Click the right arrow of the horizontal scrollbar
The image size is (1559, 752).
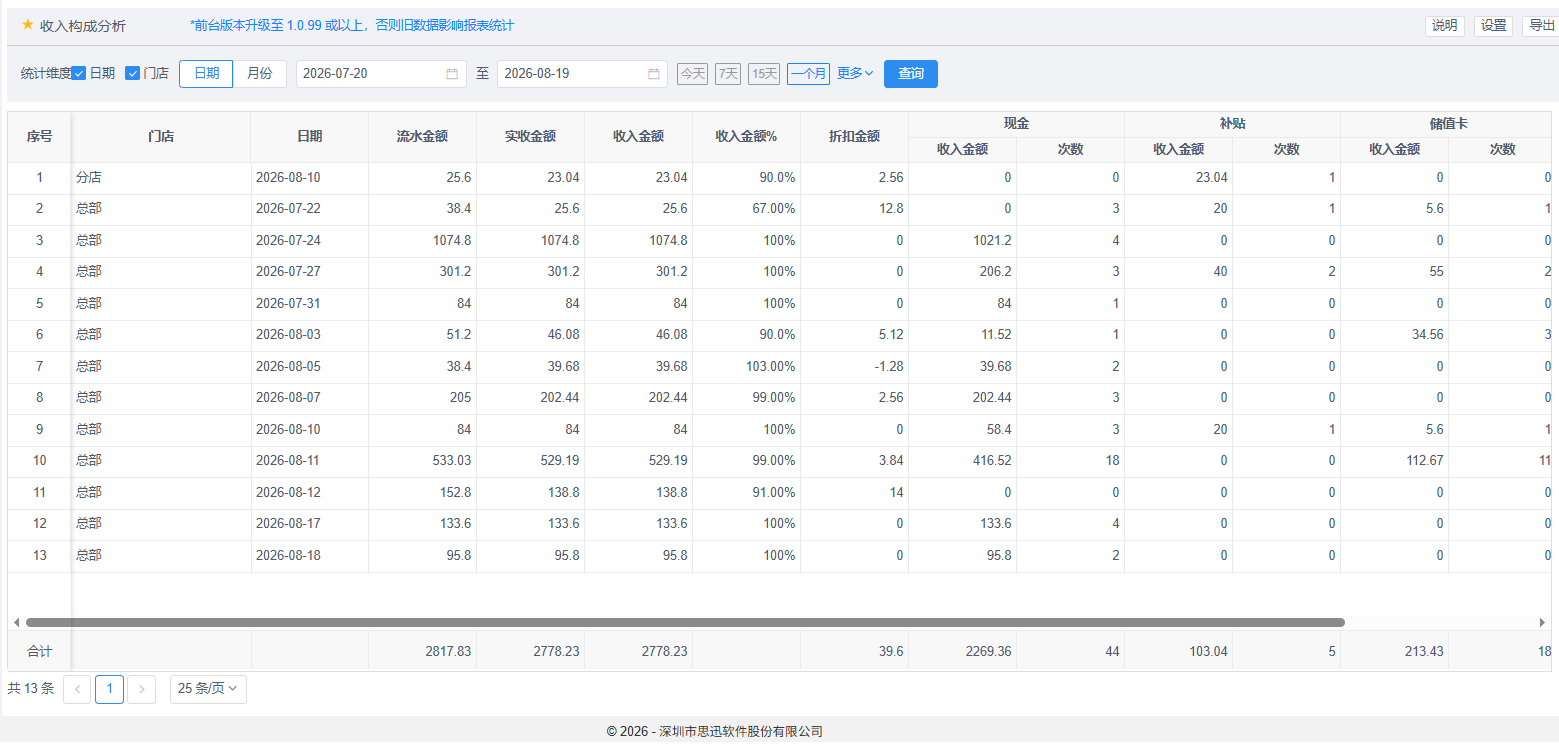[1543, 622]
